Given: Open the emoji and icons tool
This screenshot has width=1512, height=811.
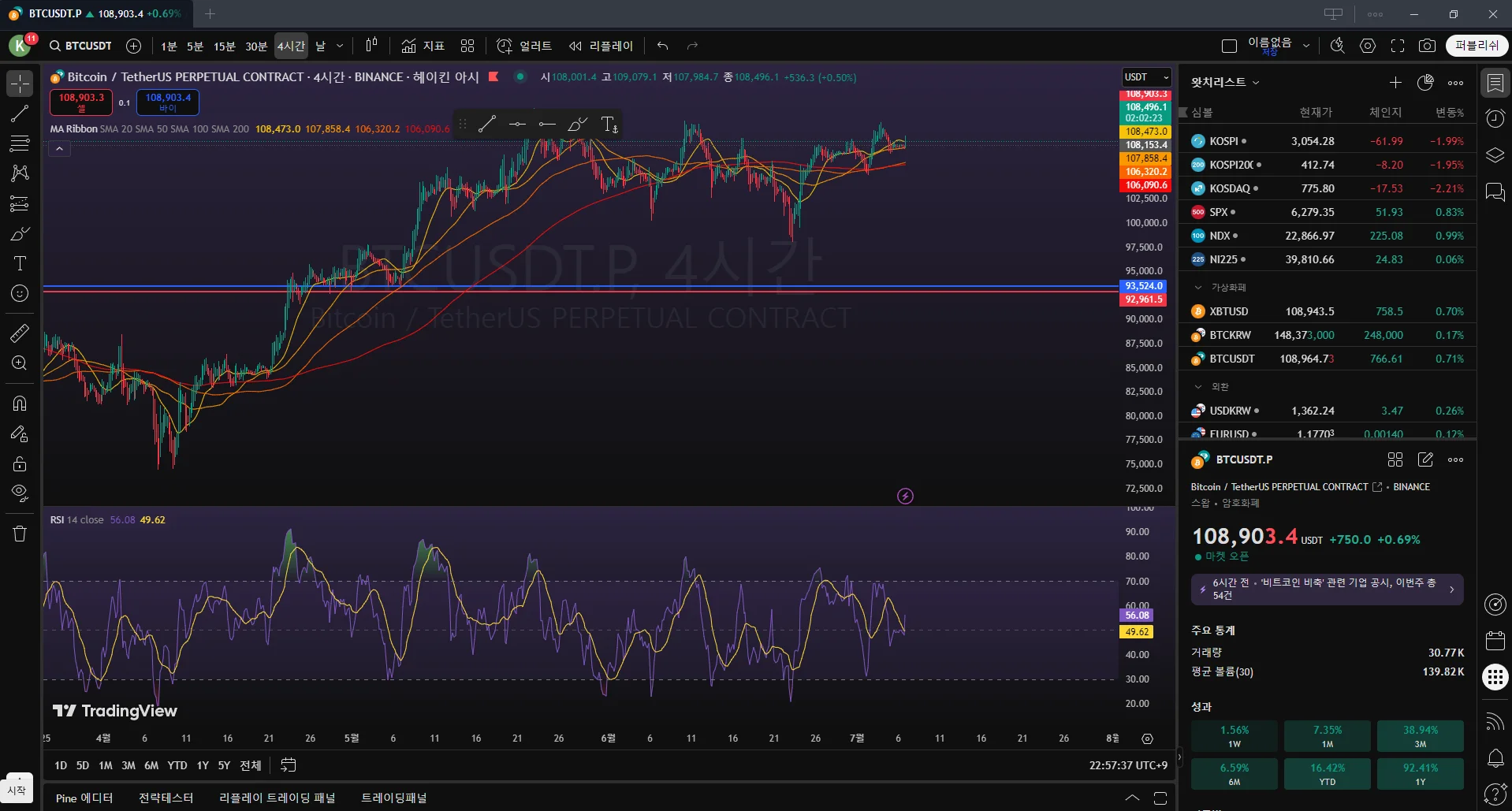Looking at the screenshot, I should tap(20, 293).
